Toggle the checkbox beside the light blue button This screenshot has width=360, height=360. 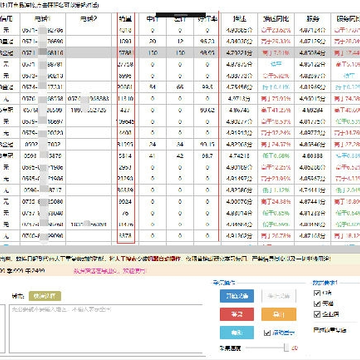pos(267,333)
